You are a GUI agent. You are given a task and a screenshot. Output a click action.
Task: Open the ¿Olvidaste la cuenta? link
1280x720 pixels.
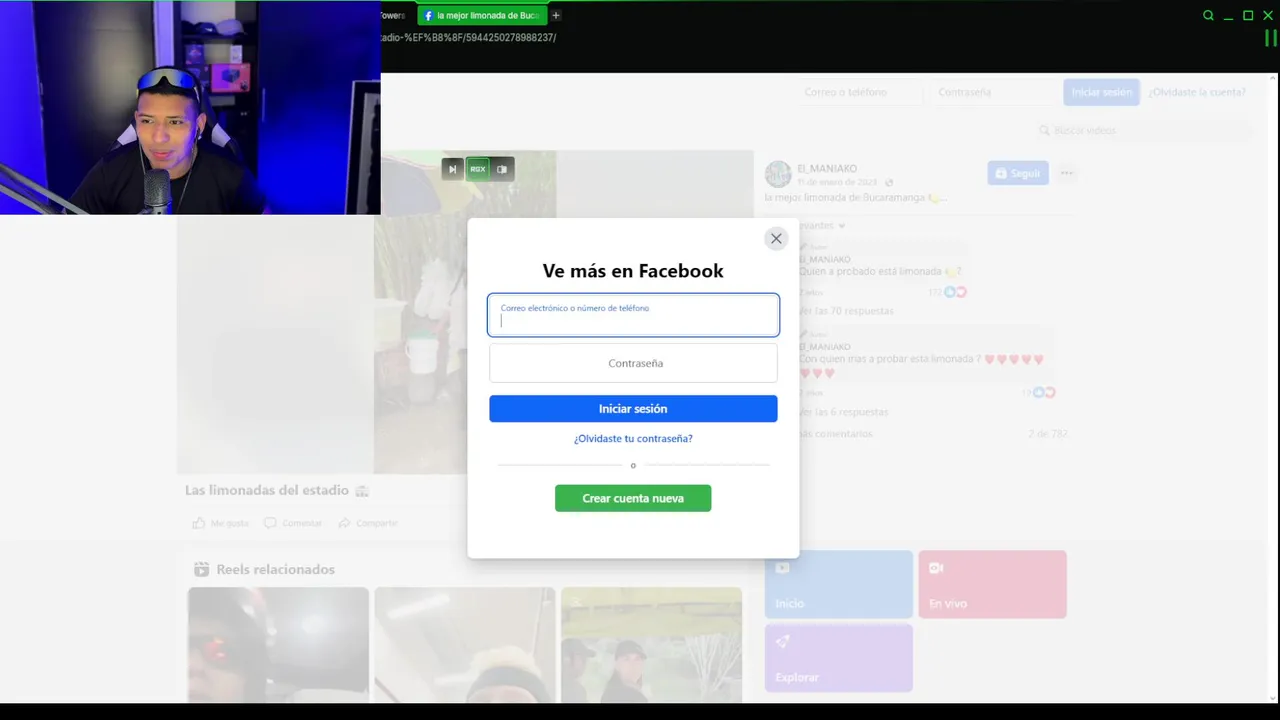[x=1197, y=92]
